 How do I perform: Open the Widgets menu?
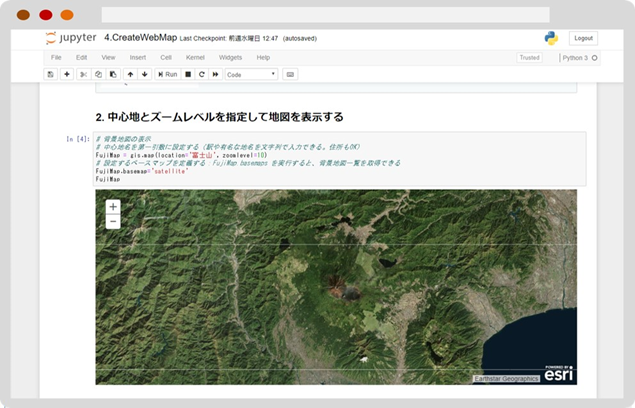point(230,58)
